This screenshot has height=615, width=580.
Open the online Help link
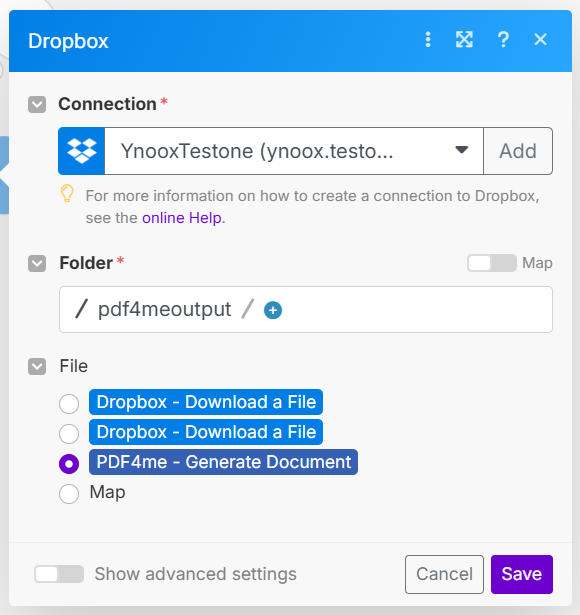pyautogui.click(x=182, y=218)
